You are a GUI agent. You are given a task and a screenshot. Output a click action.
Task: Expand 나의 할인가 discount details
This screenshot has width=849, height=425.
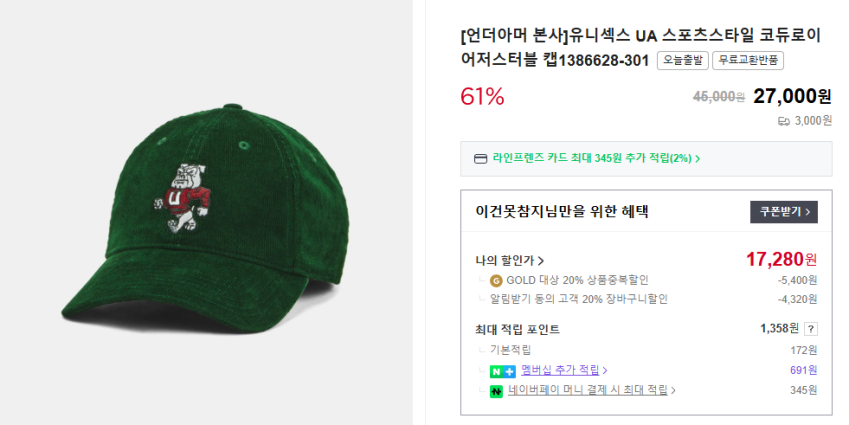coord(510,260)
